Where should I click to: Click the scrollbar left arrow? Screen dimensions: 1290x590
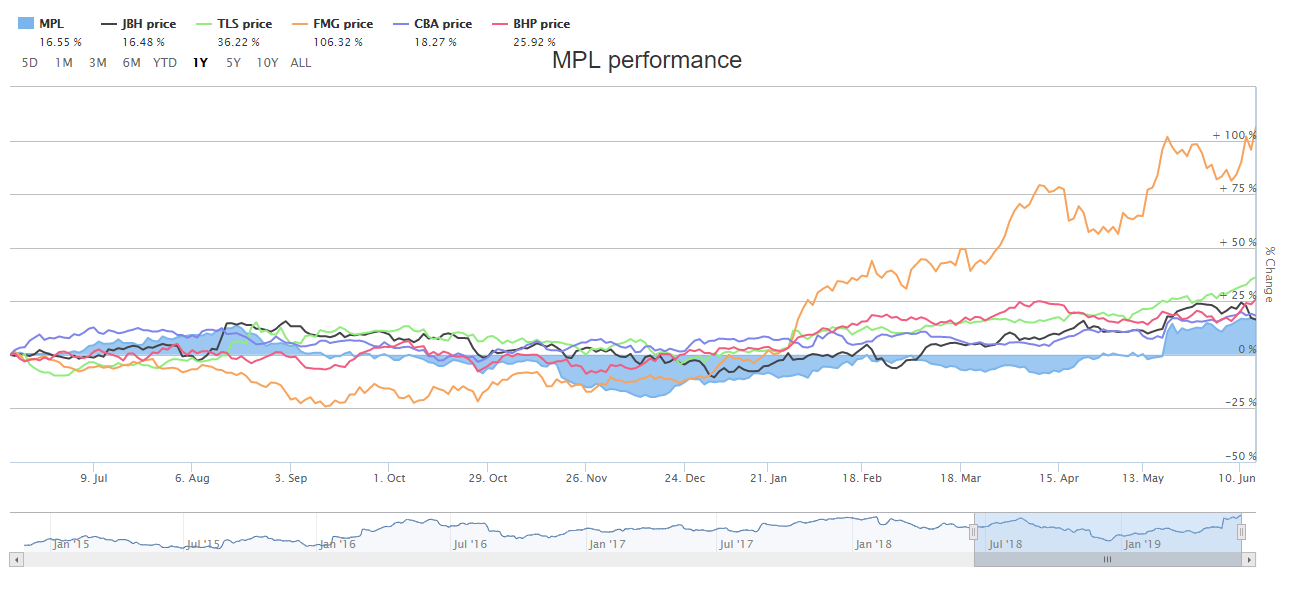pyautogui.click(x=16, y=560)
